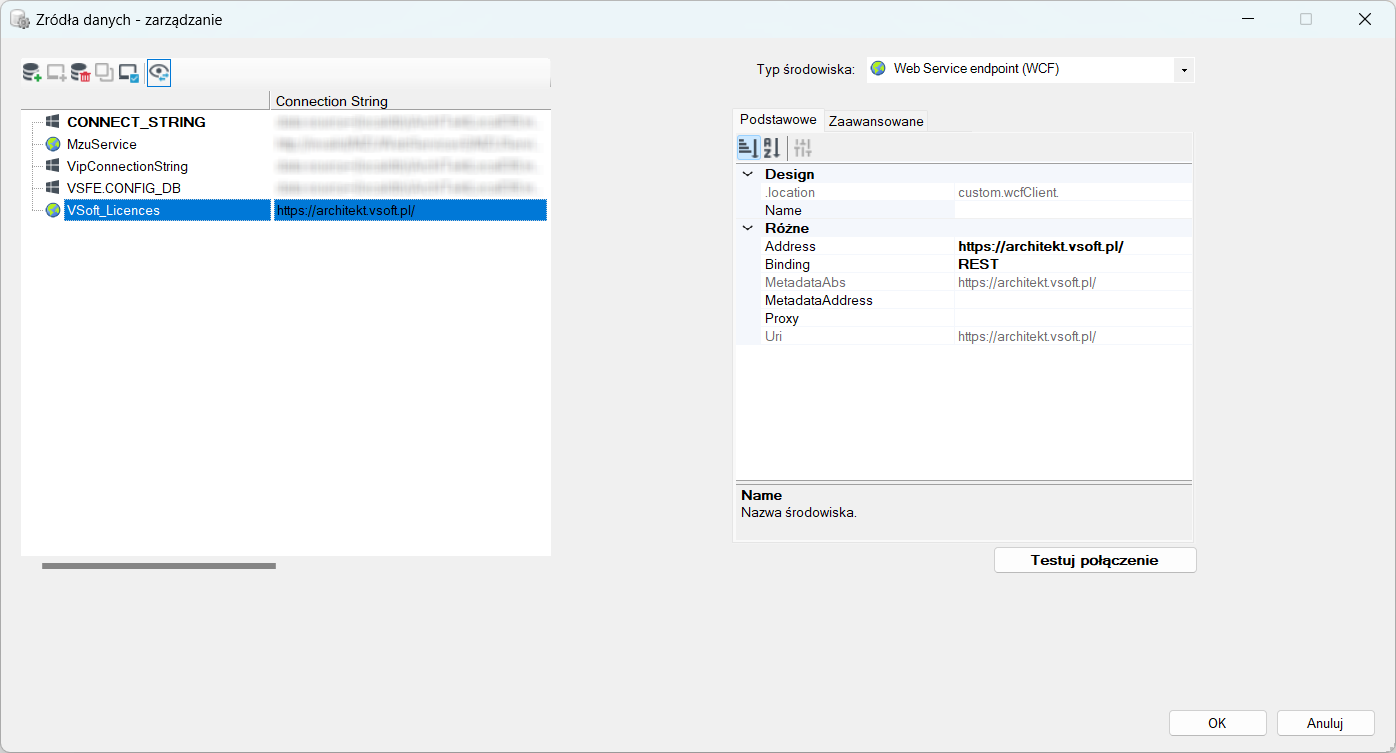Viewport: 1396px width, 753px height.
Task: Click the globe icon beside VSoft_Licences
Action: tap(53, 210)
